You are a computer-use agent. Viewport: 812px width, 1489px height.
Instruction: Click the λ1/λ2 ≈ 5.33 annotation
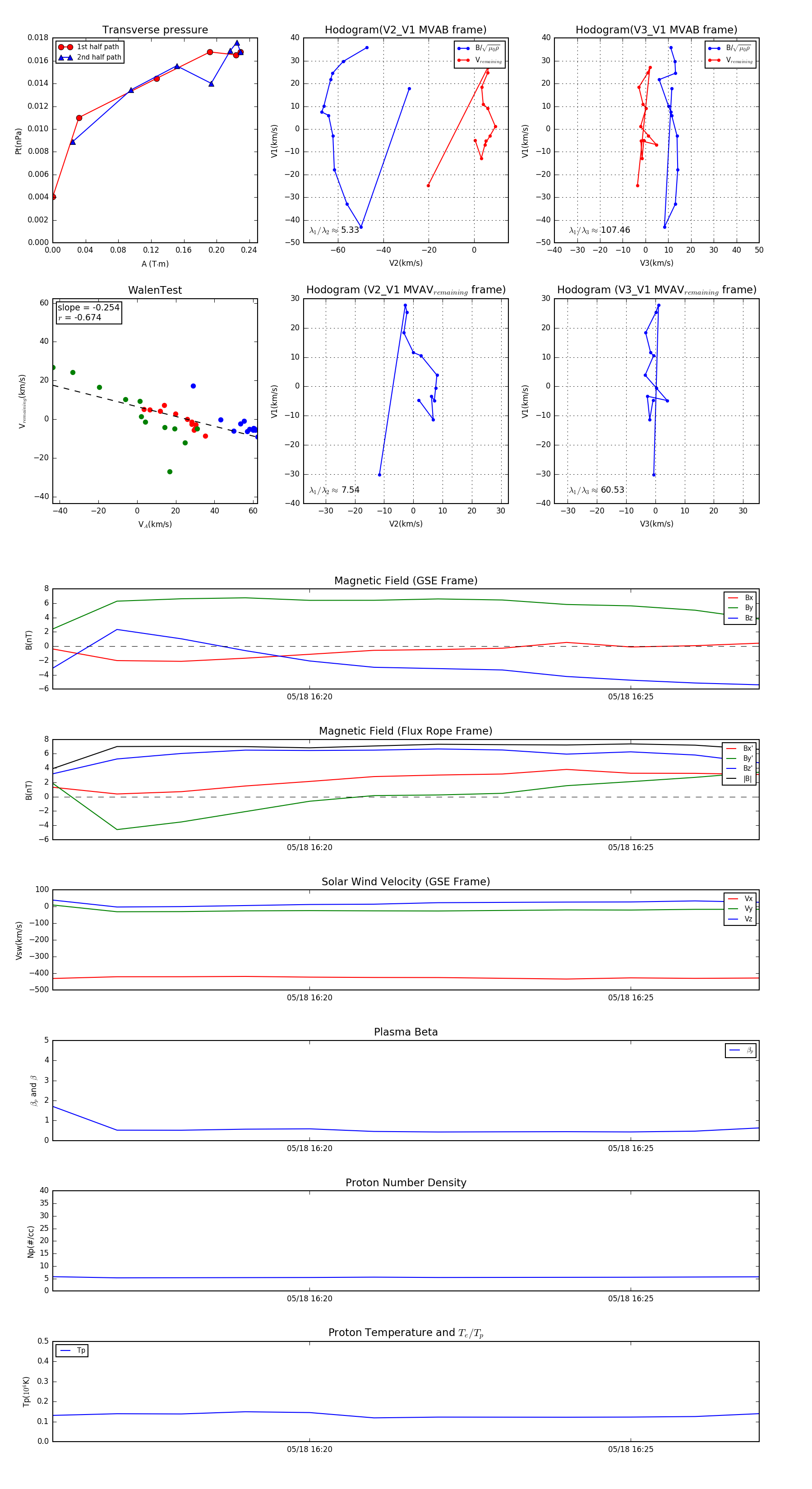click(334, 230)
